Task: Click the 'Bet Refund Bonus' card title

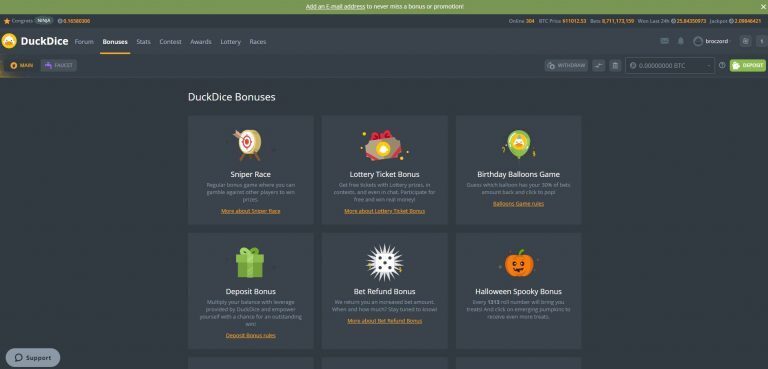Action: [384, 292]
